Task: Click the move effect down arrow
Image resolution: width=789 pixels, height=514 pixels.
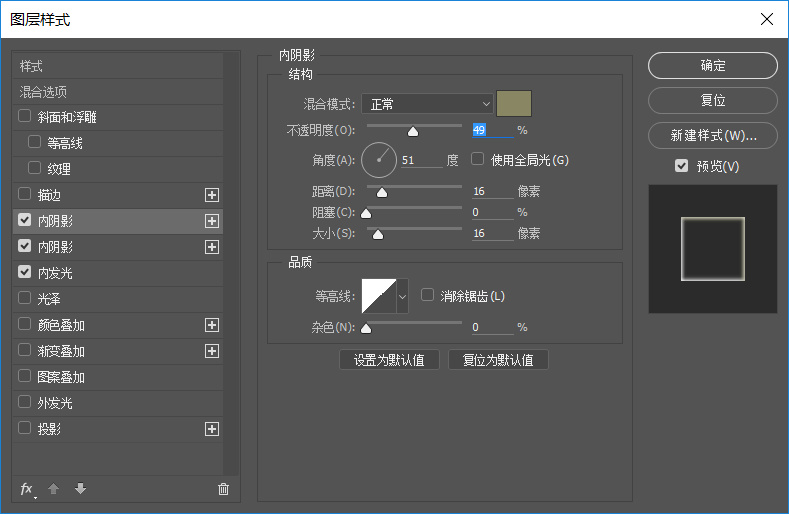Action: pyautogui.click(x=80, y=489)
